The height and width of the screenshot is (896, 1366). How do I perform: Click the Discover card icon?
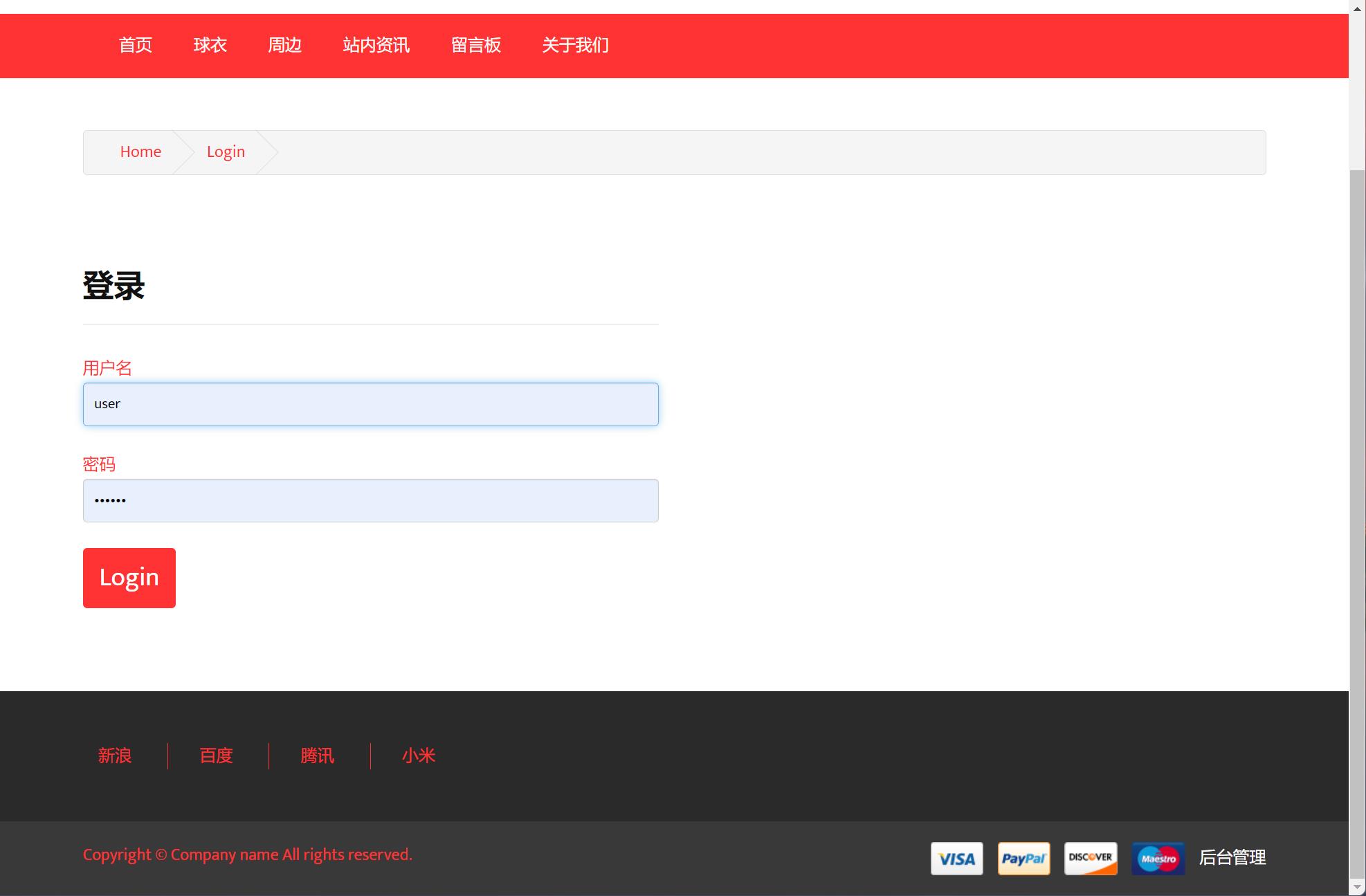[x=1091, y=859]
